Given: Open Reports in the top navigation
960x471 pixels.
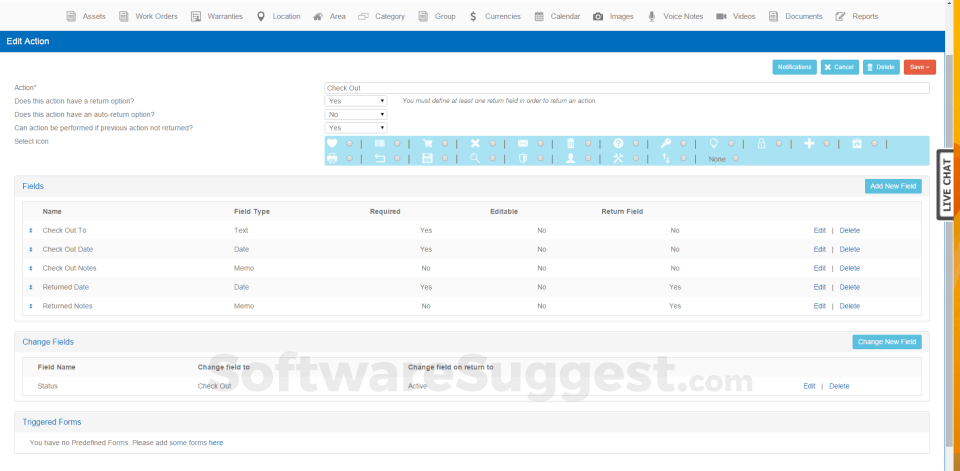Looking at the screenshot, I should click(857, 17).
